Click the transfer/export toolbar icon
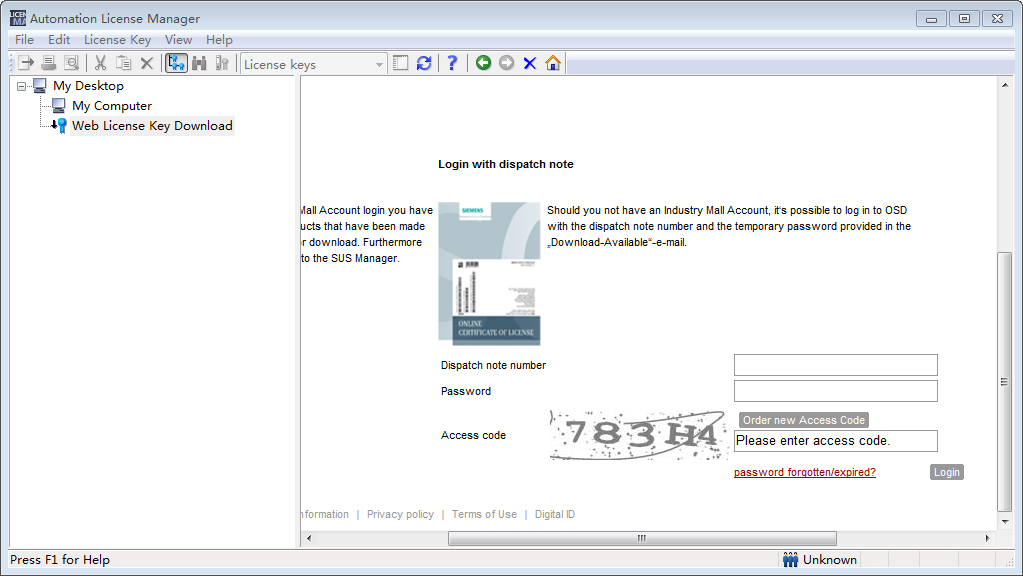Screen dimensions: 1023x576 click(x=26, y=63)
